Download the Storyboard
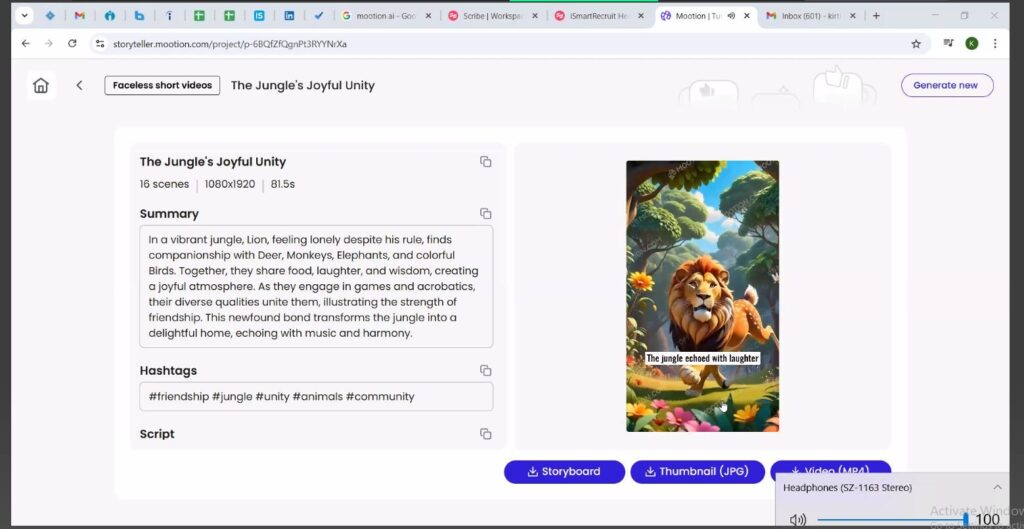 tap(564, 472)
